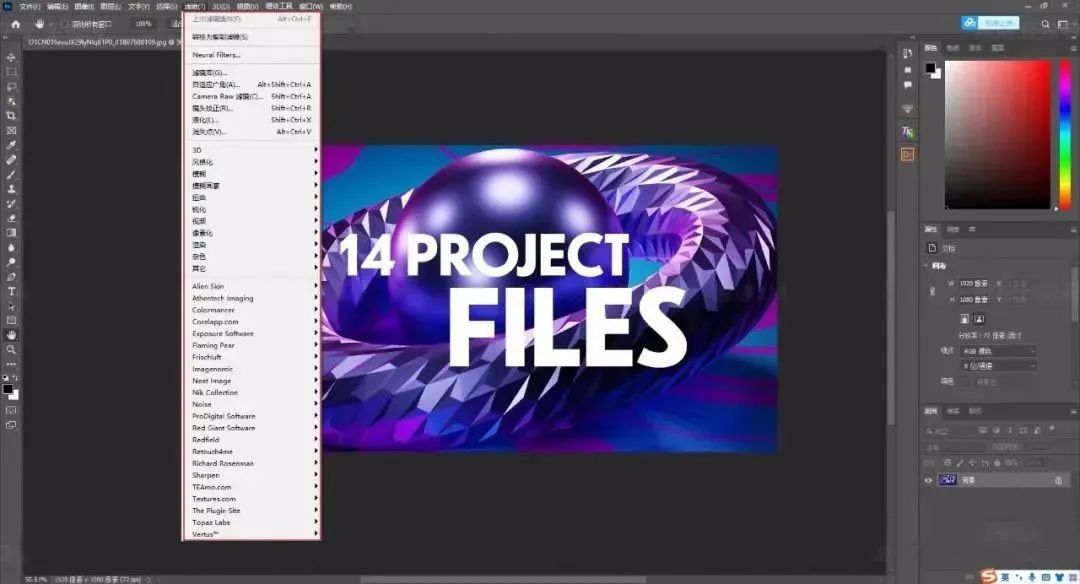The image size is (1080, 584).
Task: Select the Crop tool
Action: click(11, 116)
